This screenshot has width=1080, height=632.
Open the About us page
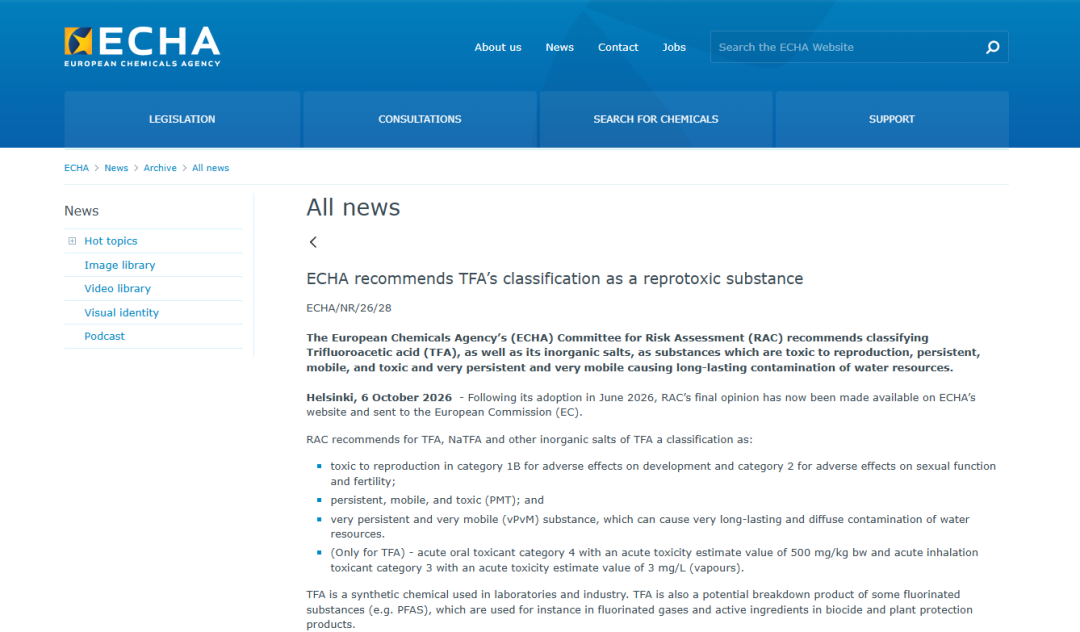pos(497,48)
